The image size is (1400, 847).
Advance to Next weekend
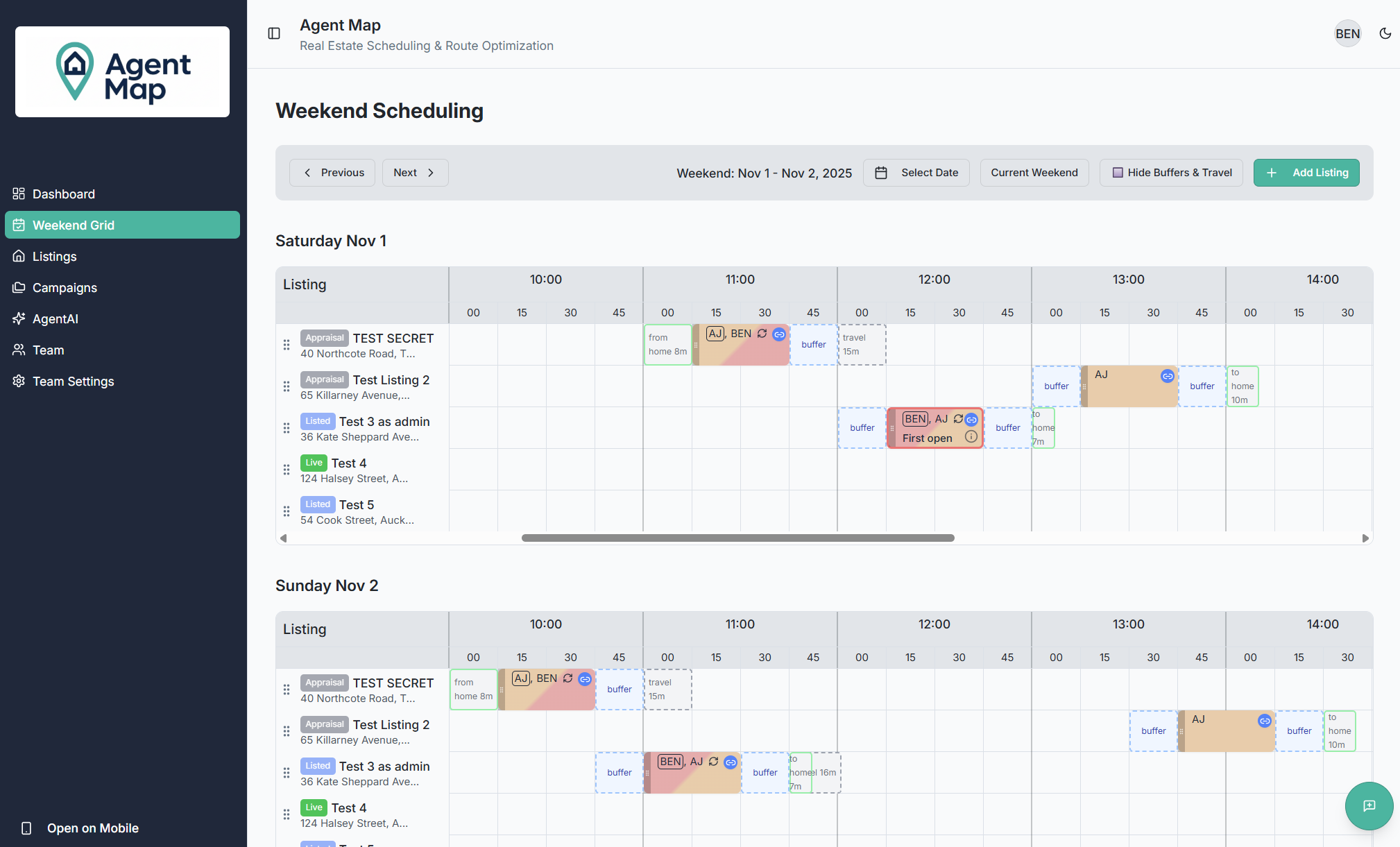tap(415, 173)
